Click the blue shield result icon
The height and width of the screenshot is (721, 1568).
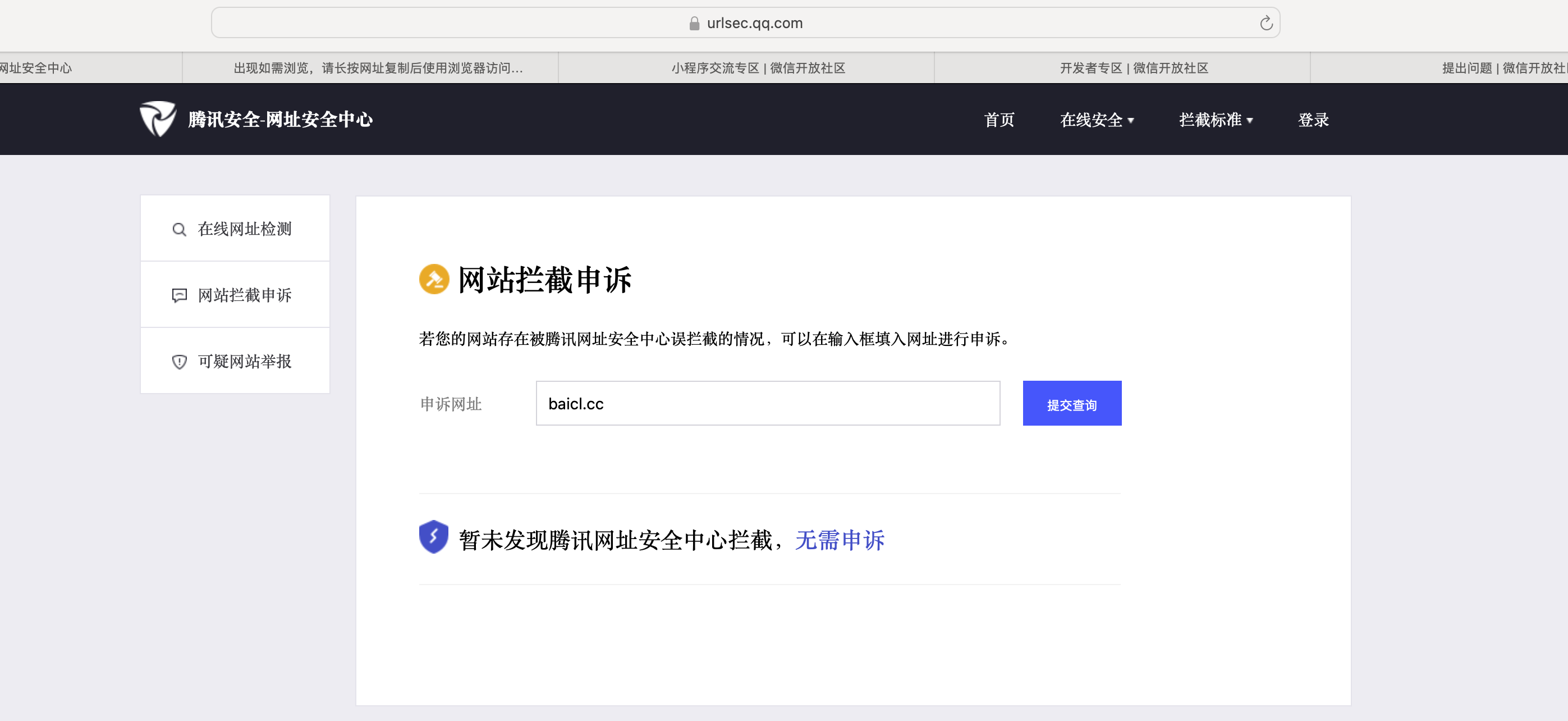point(433,537)
